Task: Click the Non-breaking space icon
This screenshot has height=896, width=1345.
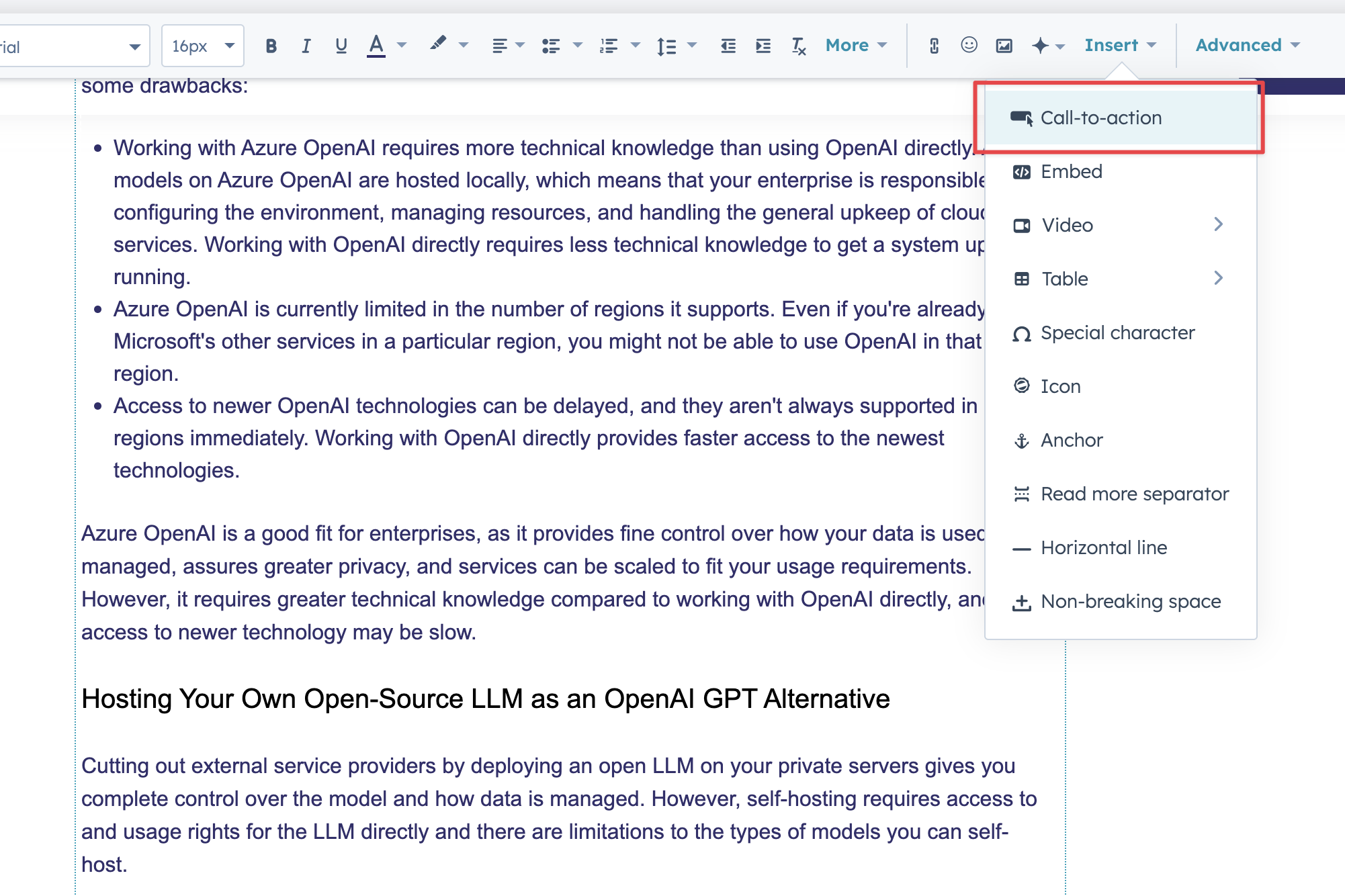Action: click(1021, 602)
